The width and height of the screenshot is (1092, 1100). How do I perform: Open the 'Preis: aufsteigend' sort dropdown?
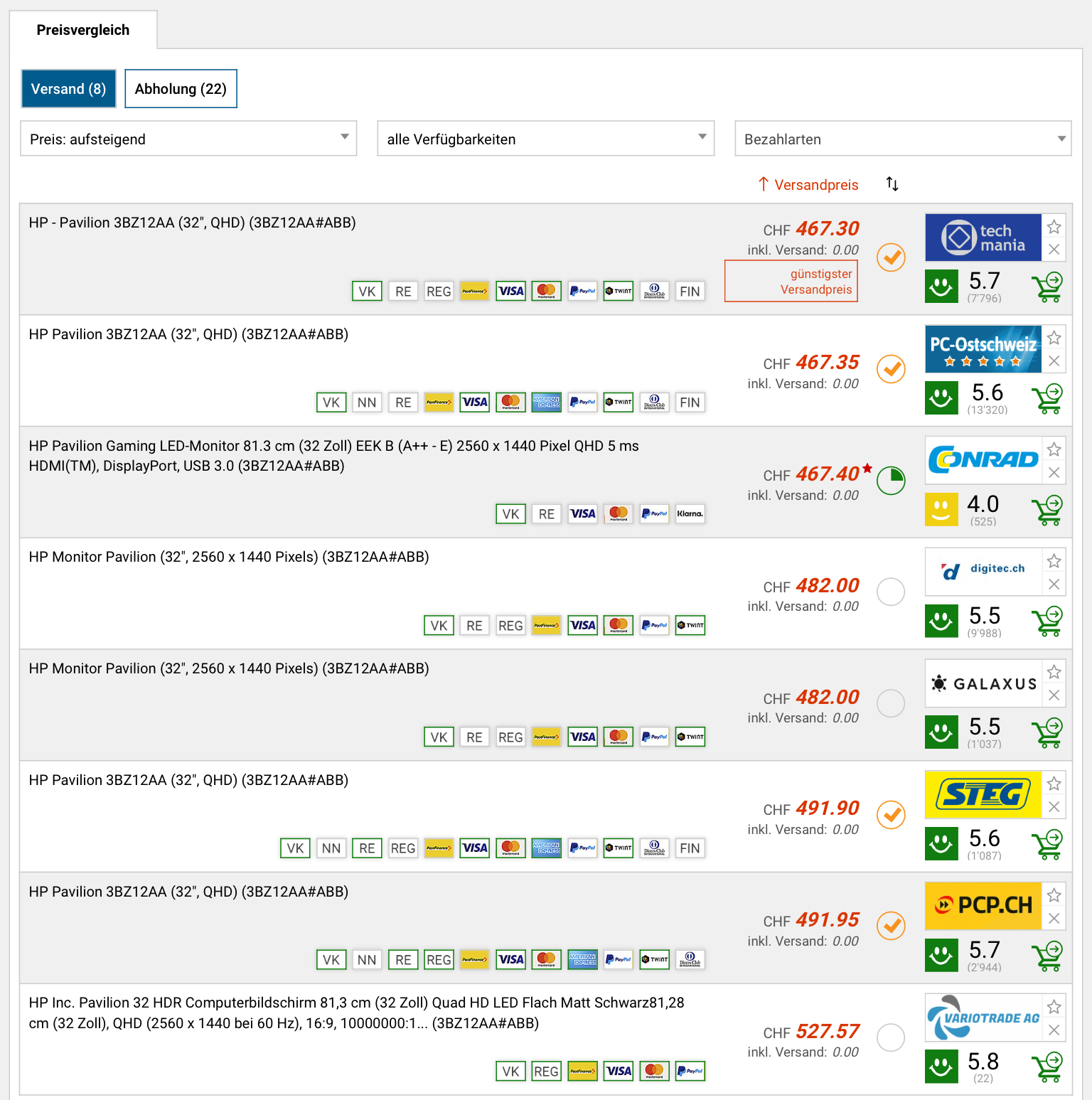(188, 139)
